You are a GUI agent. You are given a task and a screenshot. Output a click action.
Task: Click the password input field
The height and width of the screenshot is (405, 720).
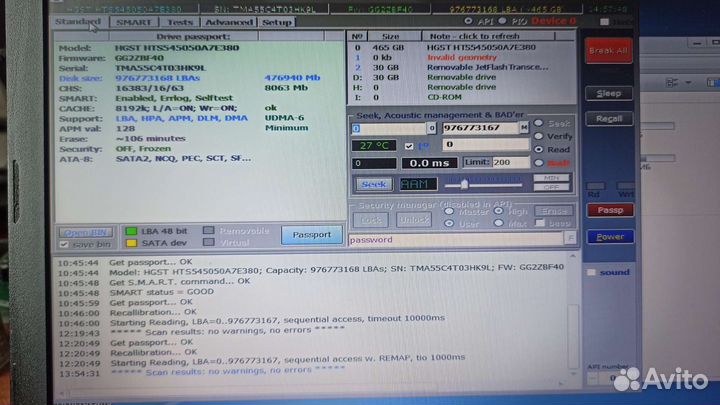pyautogui.click(x=456, y=240)
